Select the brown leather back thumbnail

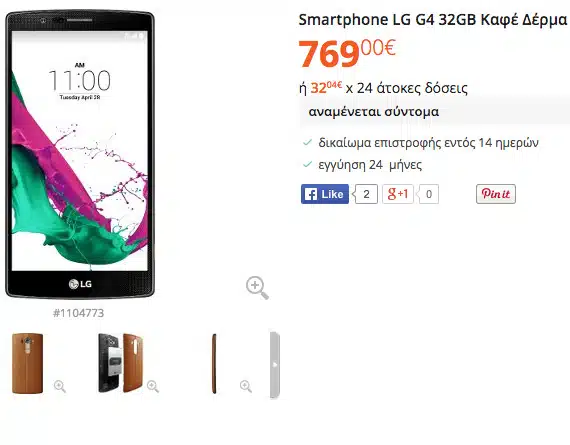[28, 363]
